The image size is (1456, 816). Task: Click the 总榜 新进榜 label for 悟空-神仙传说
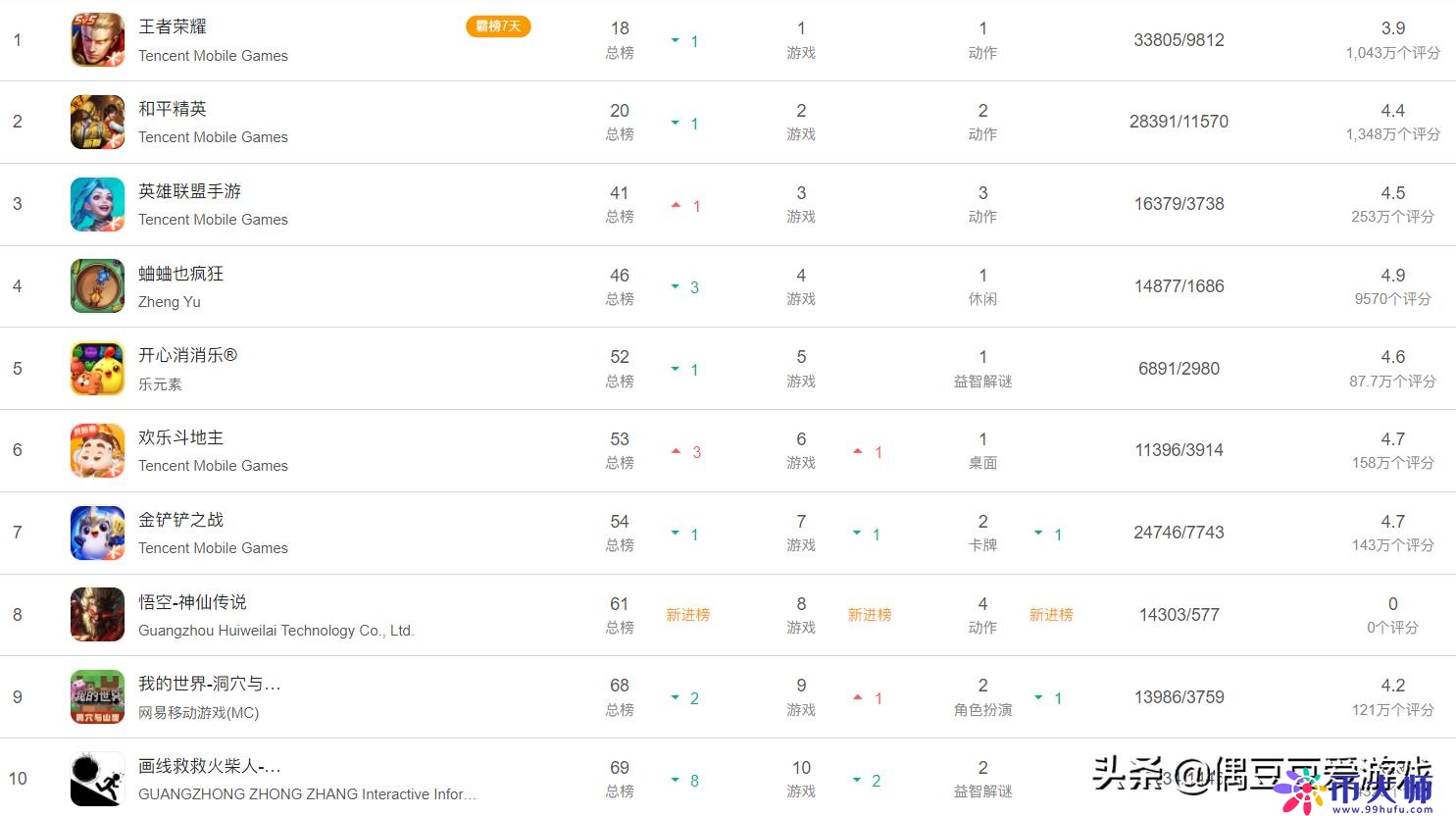(x=687, y=615)
